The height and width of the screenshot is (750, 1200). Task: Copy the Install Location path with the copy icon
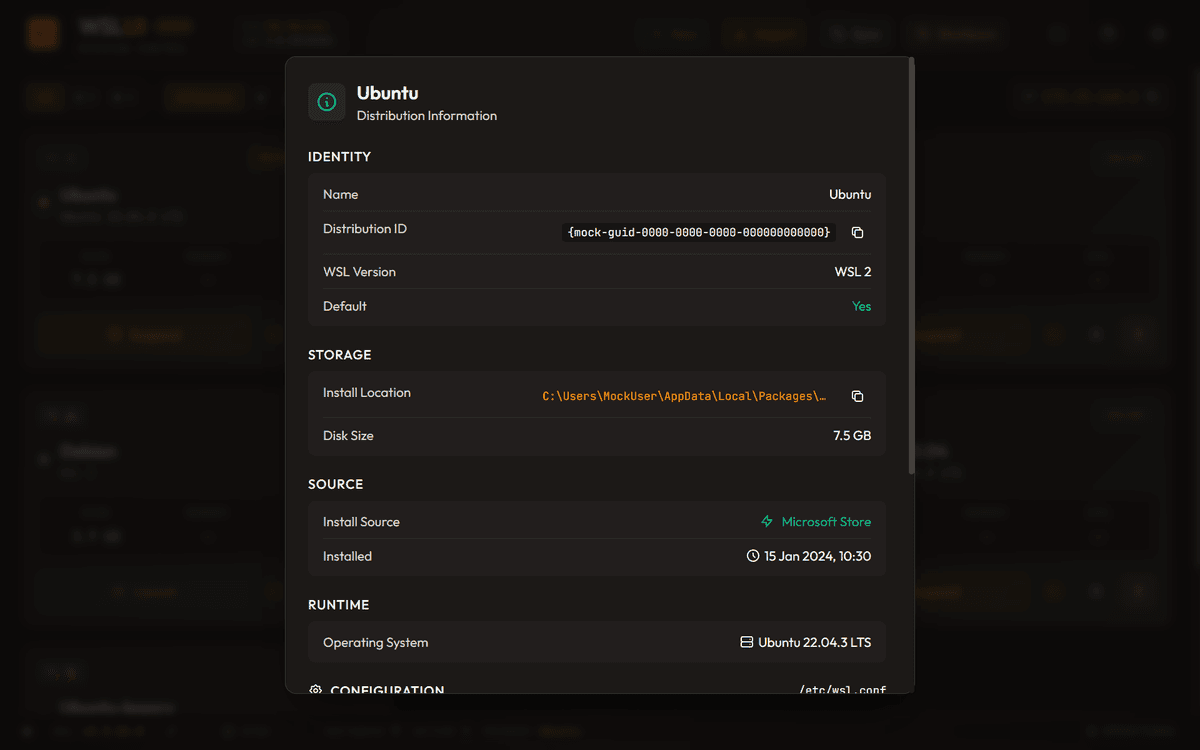pos(857,396)
